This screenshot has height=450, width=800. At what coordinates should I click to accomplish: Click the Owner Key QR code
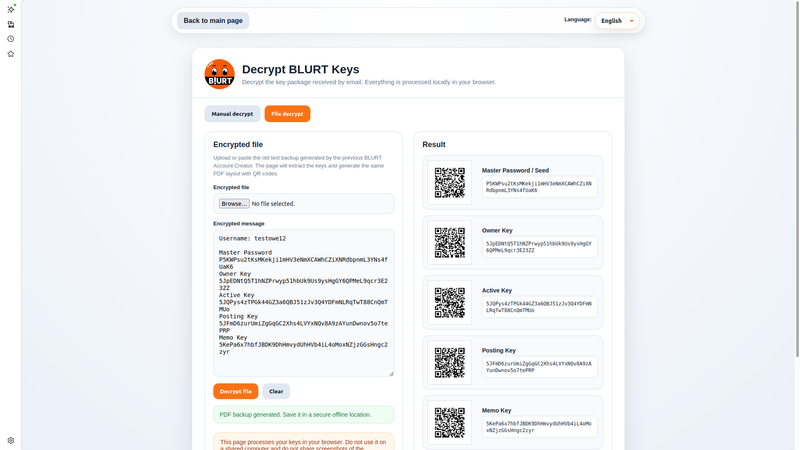(449, 243)
